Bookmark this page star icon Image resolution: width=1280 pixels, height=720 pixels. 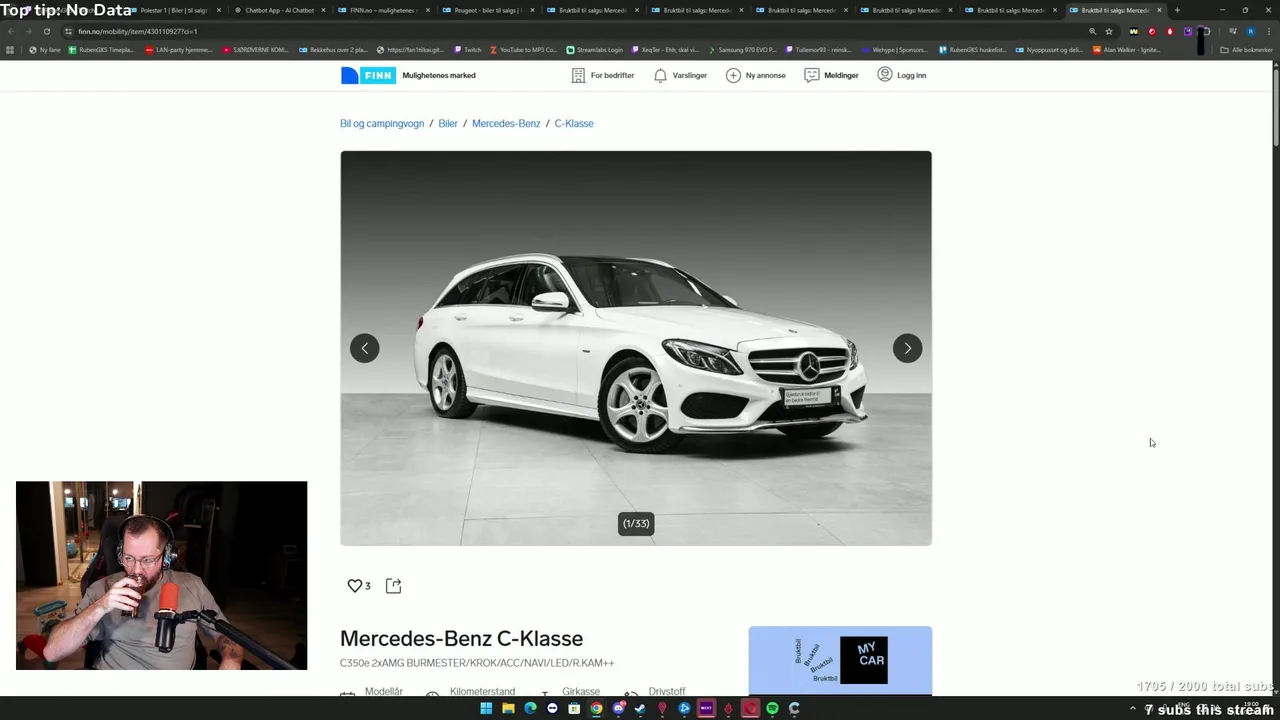click(1108, 31)
